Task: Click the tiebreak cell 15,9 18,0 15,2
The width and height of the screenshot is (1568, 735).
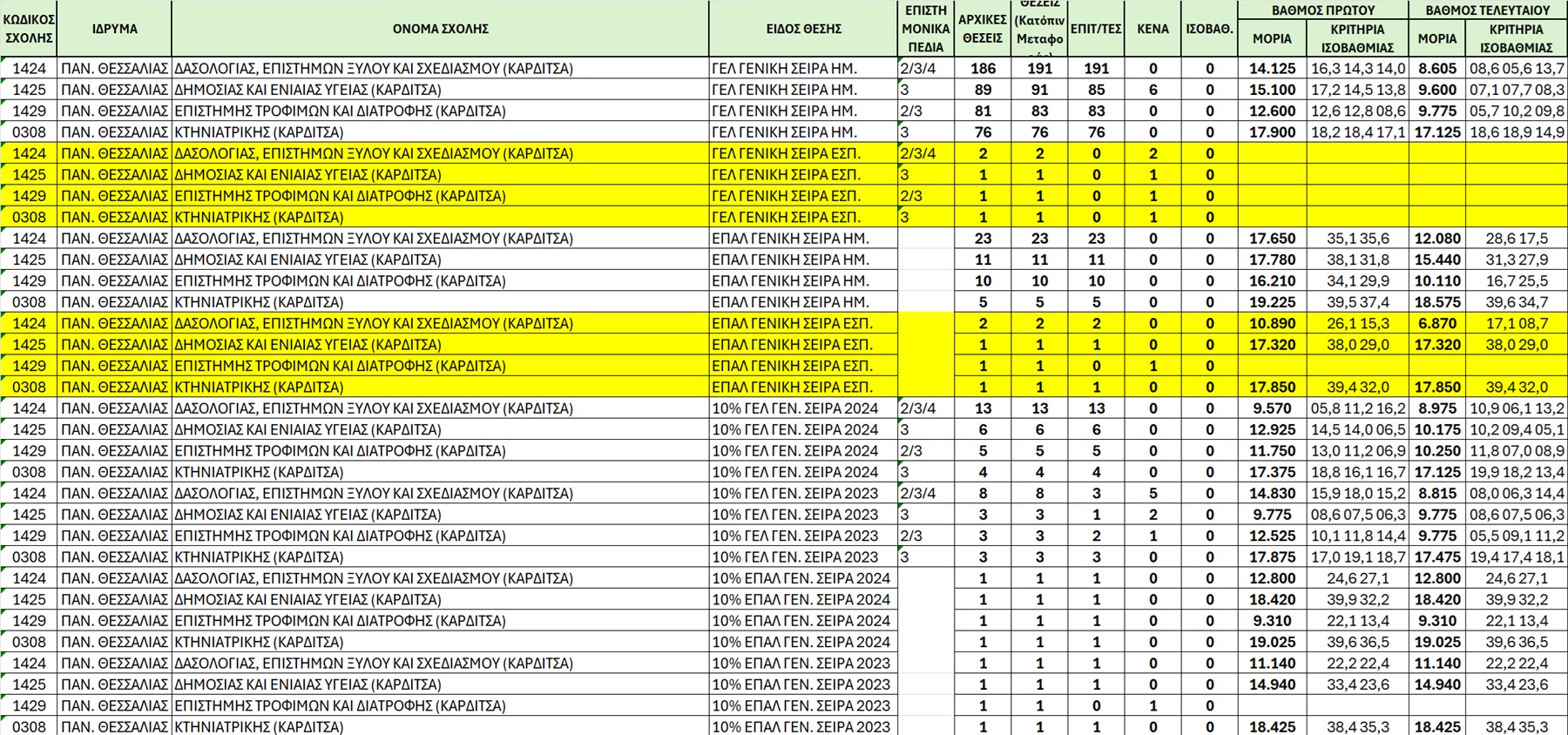Action: 1357,493
